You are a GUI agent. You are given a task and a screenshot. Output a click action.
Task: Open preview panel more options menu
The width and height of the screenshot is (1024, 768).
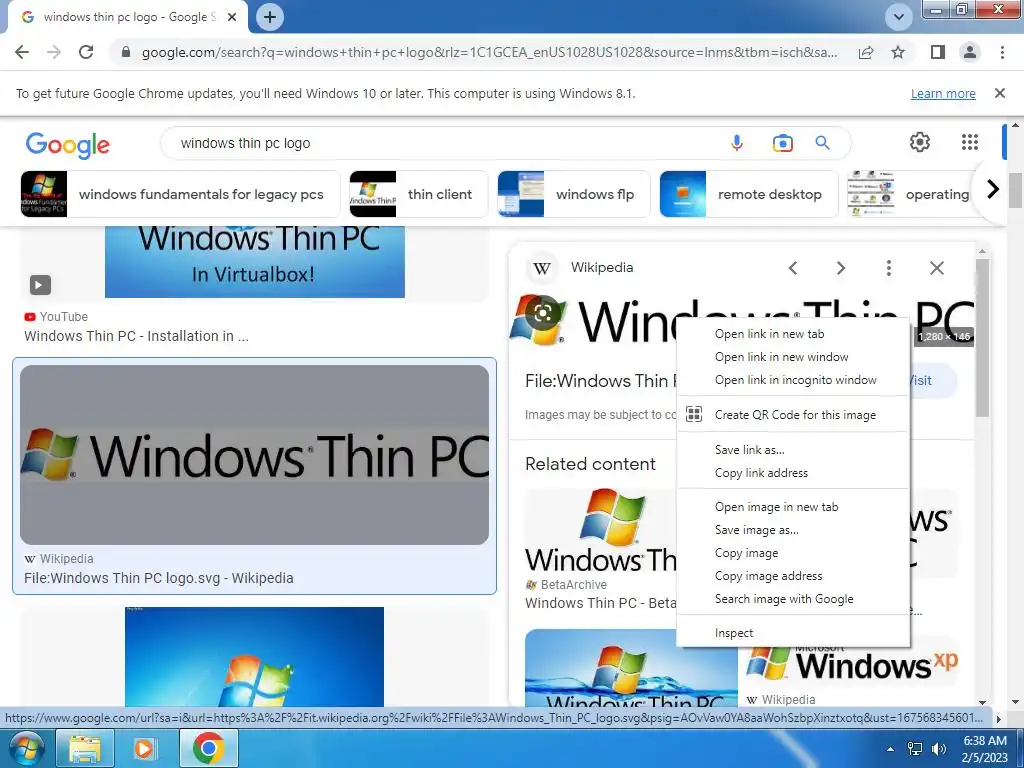[x=888, y=268]
